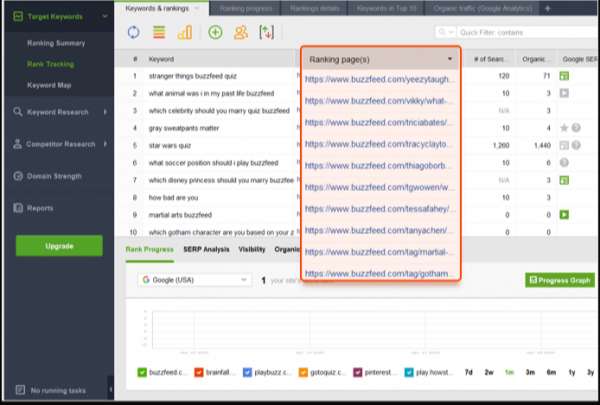Open Ranking Summary in sidebar

pos(56,43)
